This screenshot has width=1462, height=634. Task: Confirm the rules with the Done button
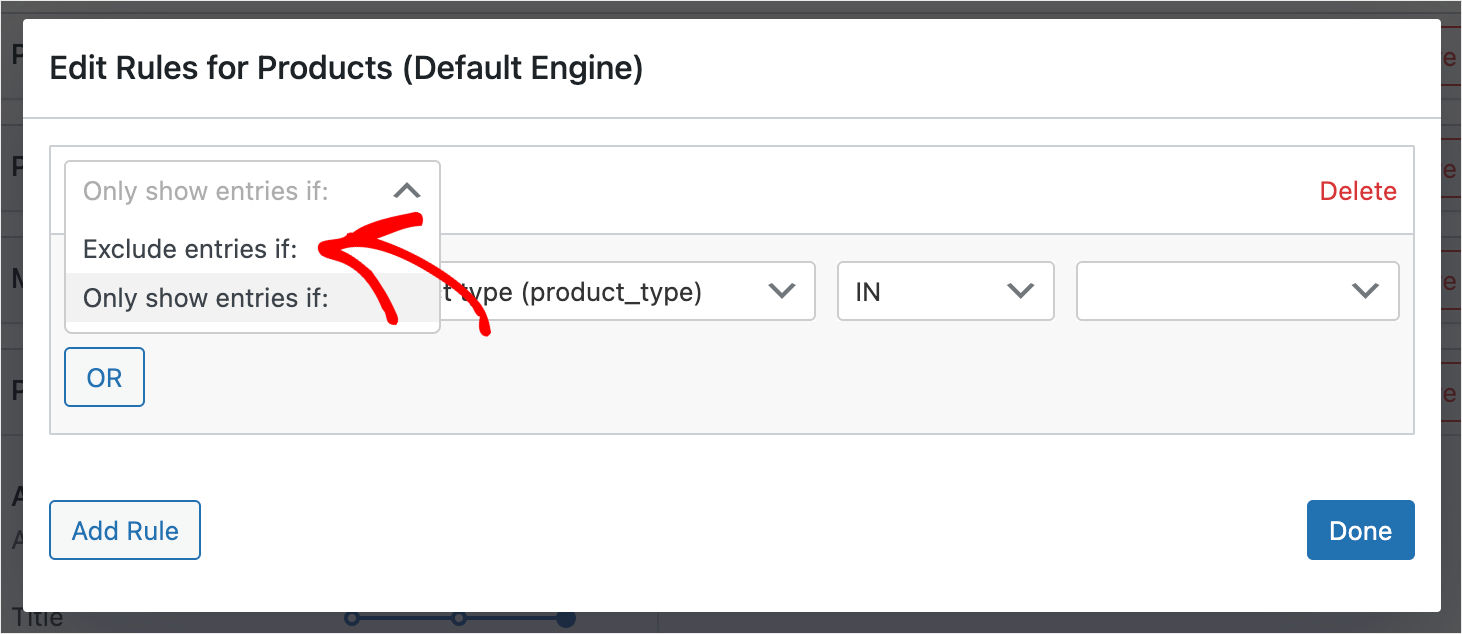tap(1359, 530)
